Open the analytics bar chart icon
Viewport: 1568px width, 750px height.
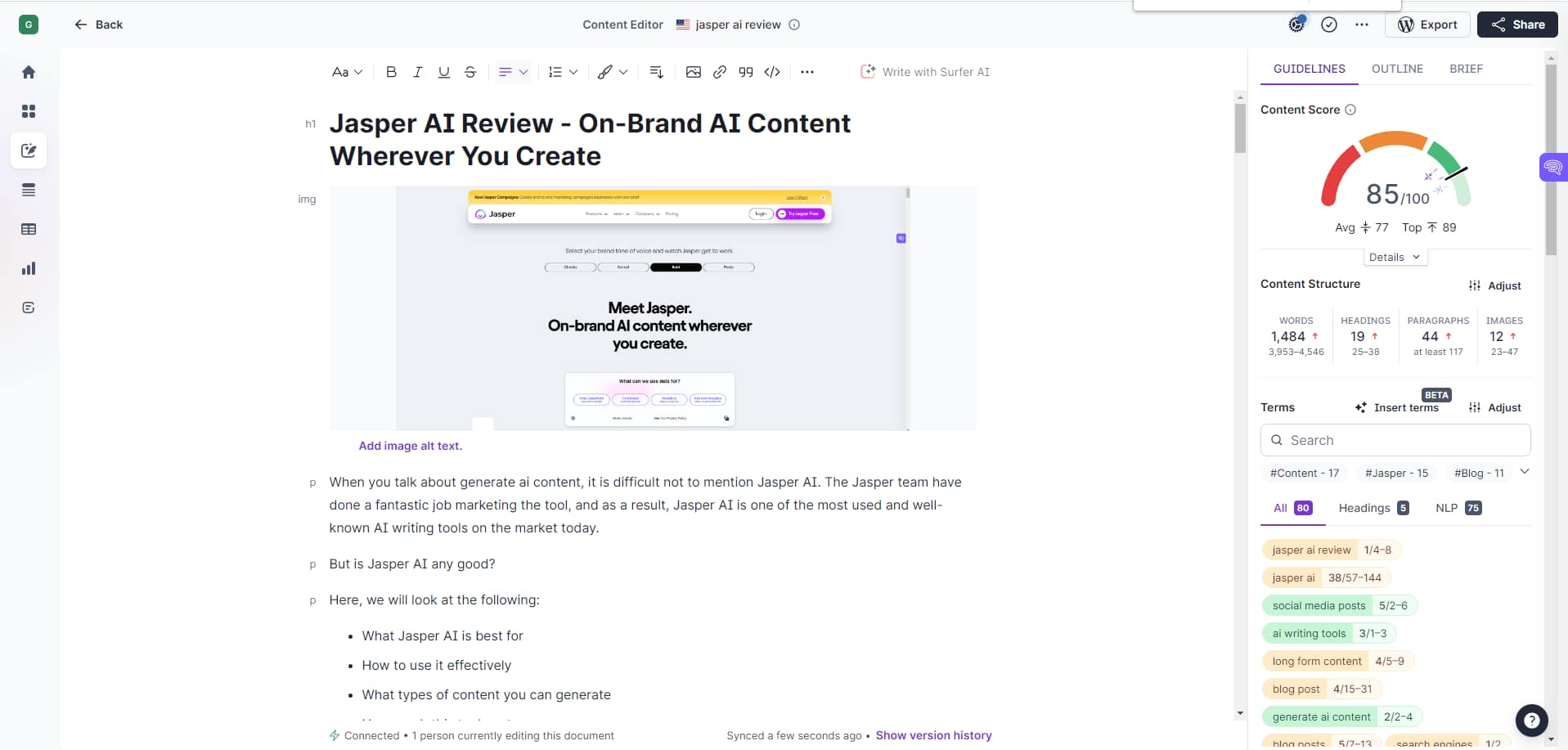pos(29,268)
